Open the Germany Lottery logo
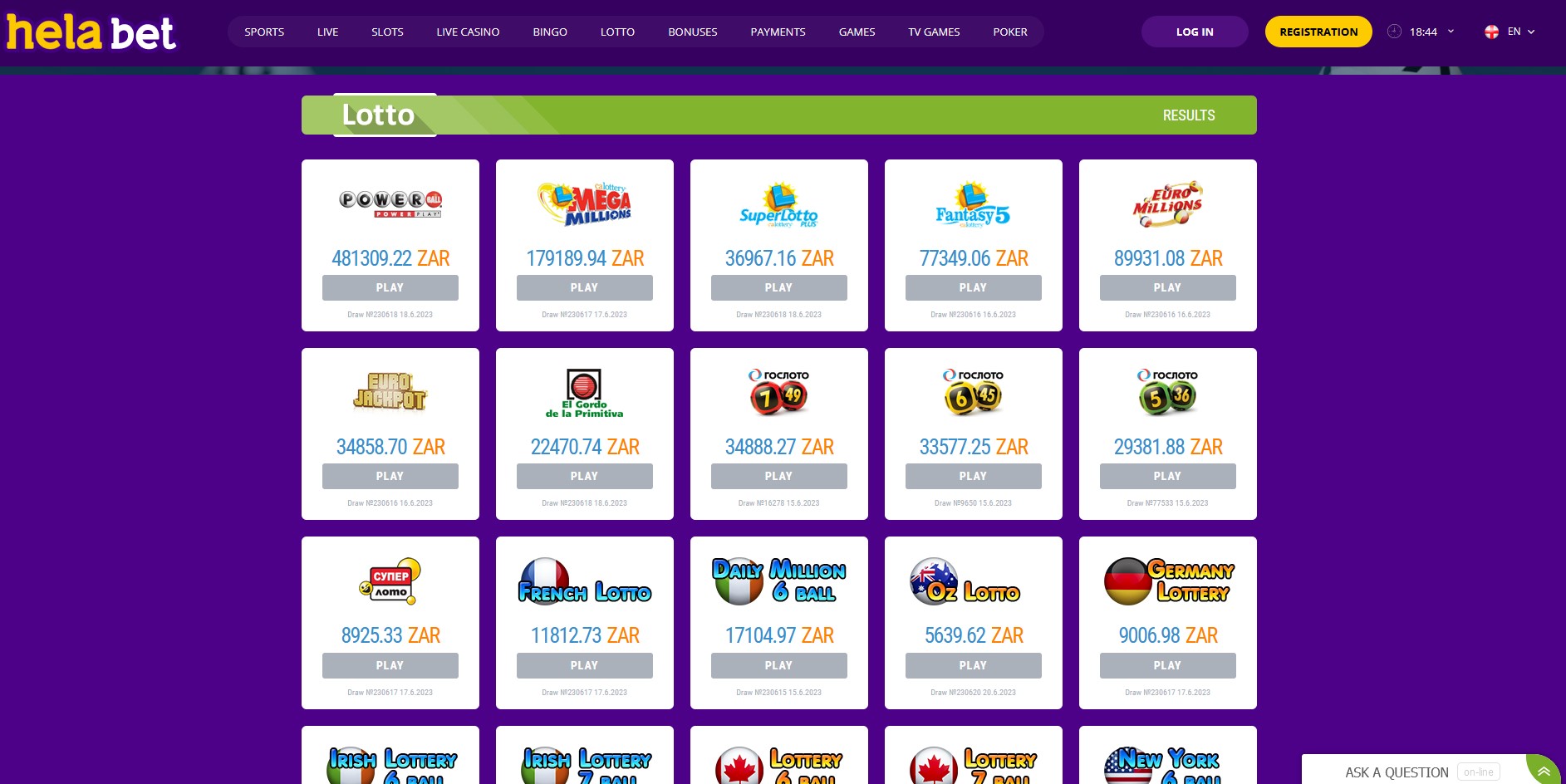 [x=1169, y=581]
